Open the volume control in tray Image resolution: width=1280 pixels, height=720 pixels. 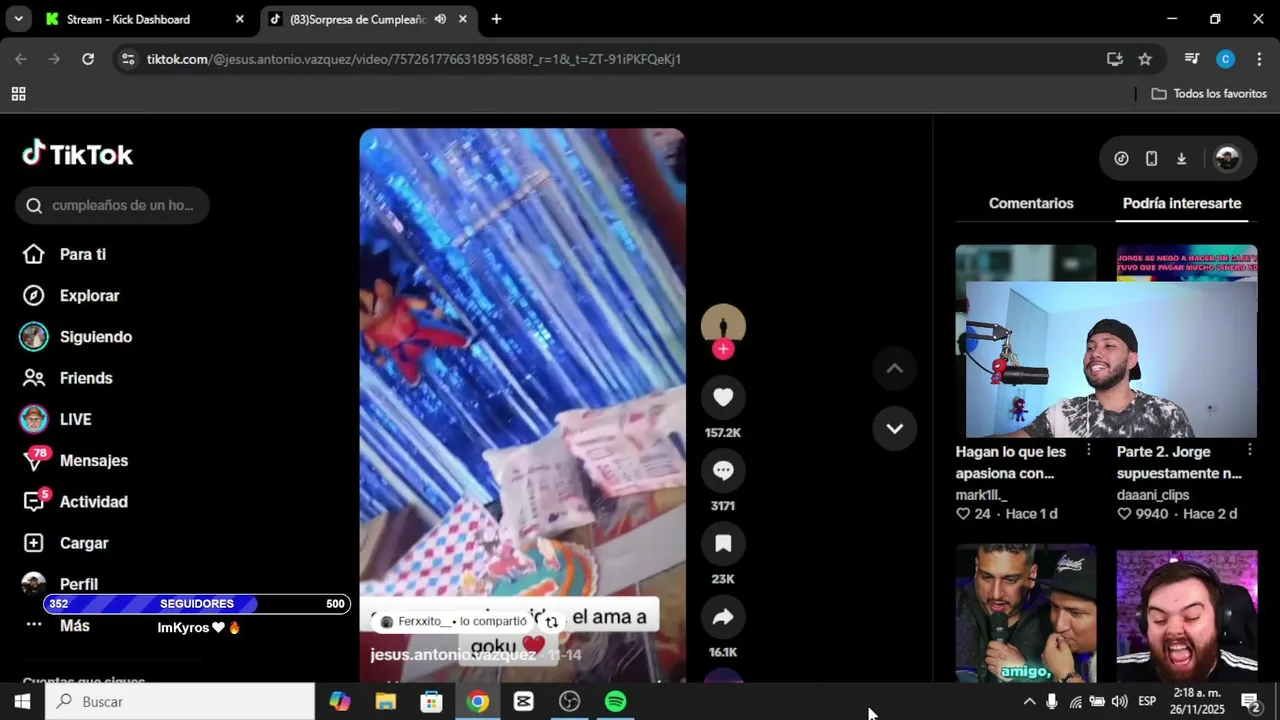click(x=1119, y=701)
